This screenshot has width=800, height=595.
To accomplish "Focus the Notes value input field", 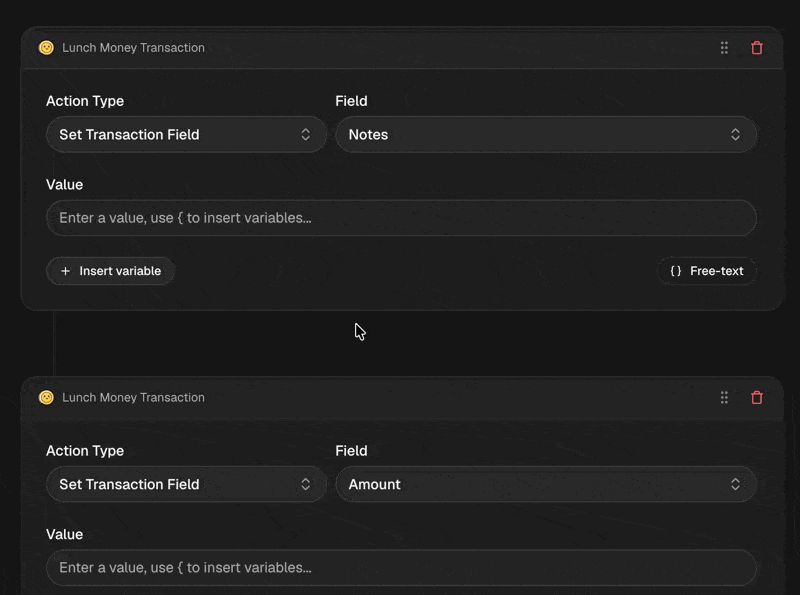I will coord(401,218).
